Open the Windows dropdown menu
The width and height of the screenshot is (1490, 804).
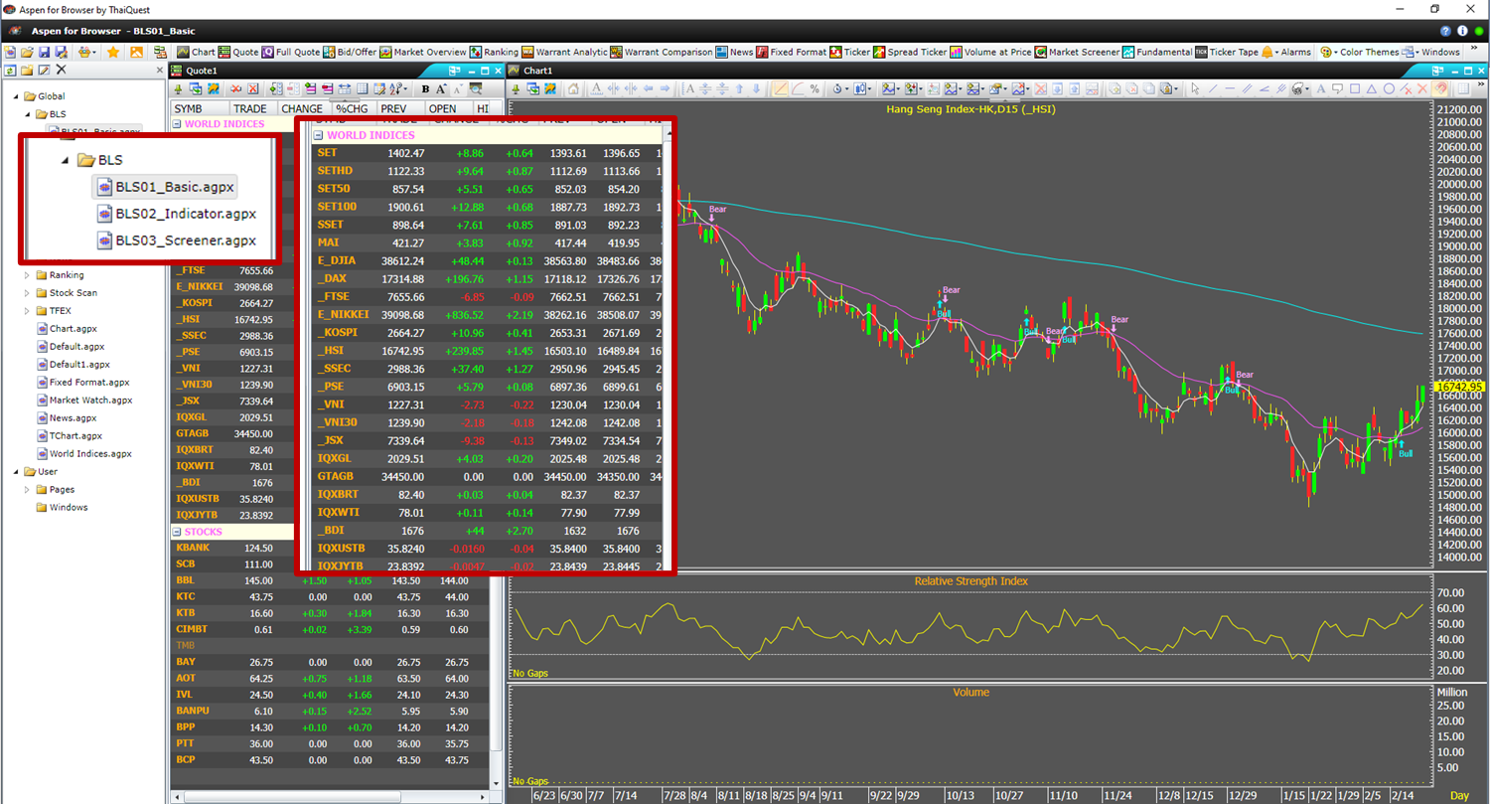(1432, 52)
